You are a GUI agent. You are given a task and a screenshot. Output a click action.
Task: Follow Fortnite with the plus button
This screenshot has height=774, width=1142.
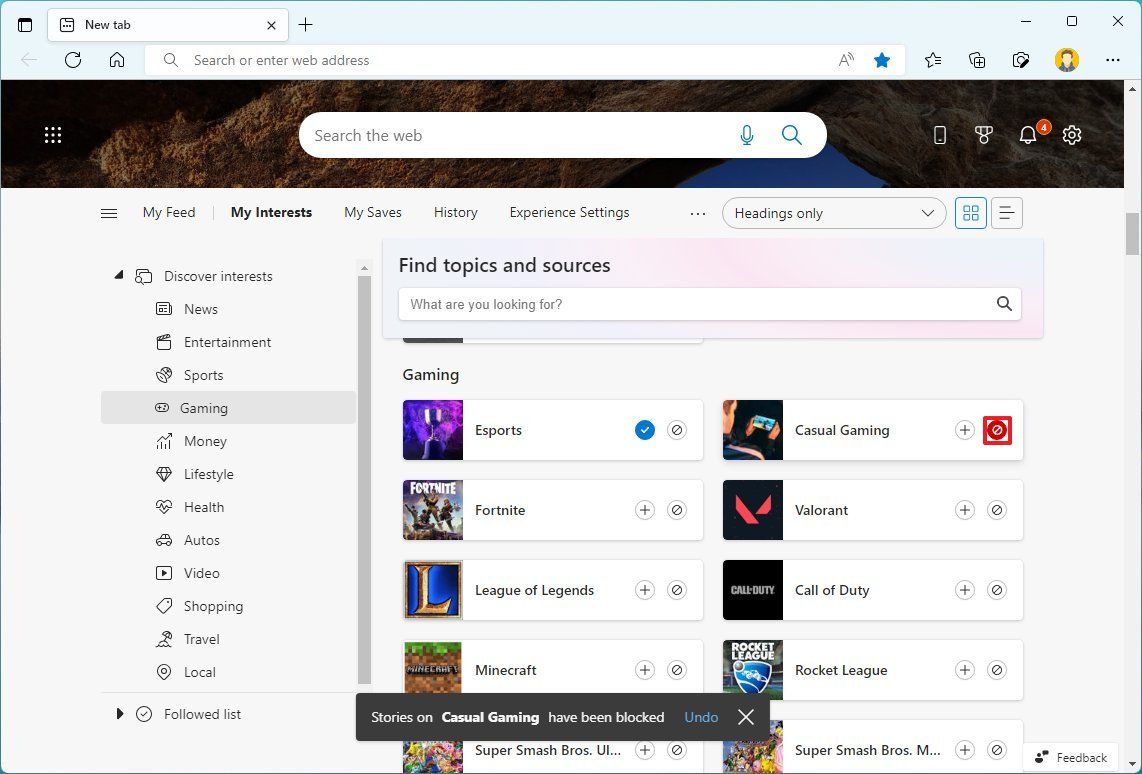coord(644,509)
